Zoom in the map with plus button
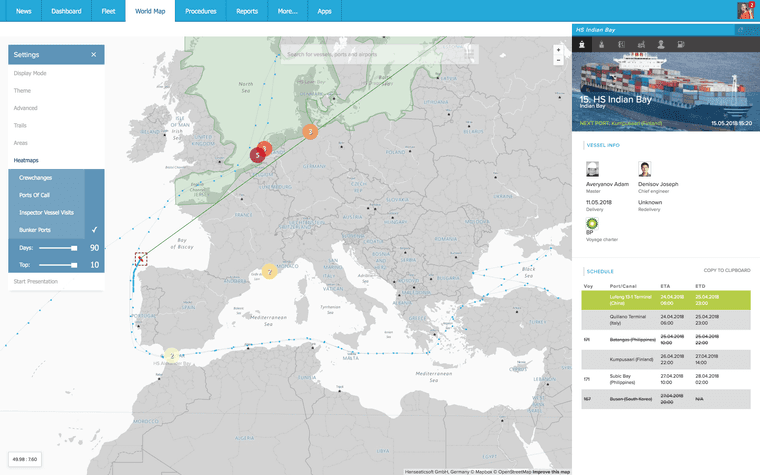This screenshot has width=760, height=475. click(x=558, y=50)
